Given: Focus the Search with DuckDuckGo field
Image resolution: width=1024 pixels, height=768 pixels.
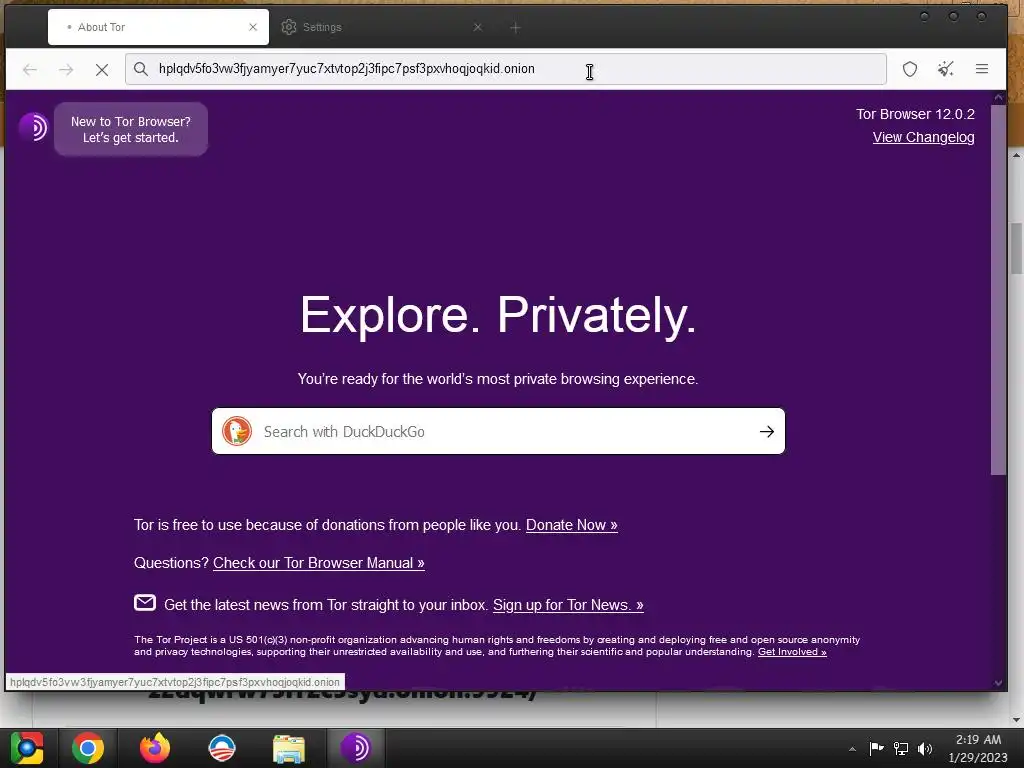Looking at the screenshot, I should (498, 431).
